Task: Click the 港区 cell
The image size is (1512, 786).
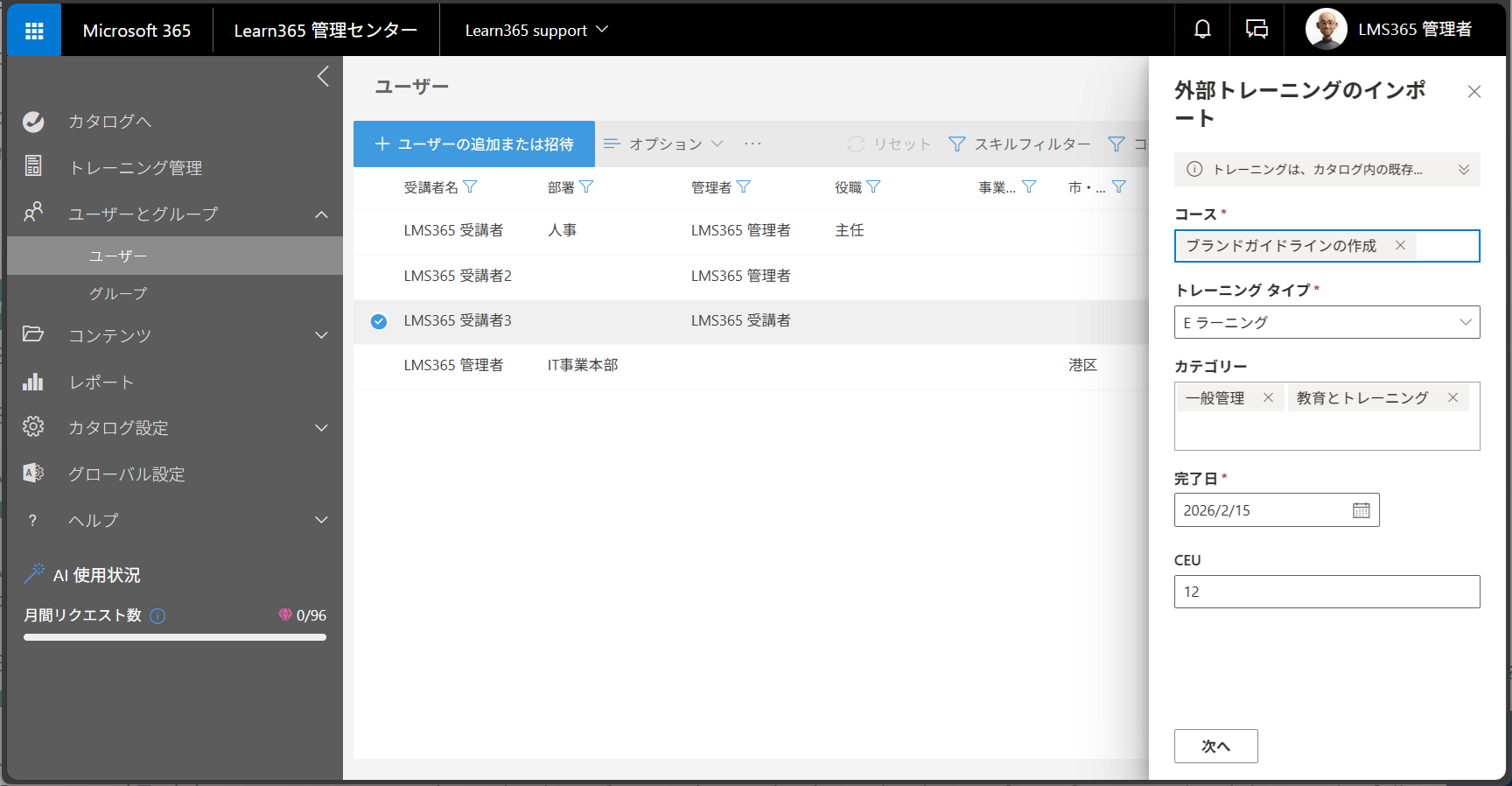Action: click(x=1082, y=365)
